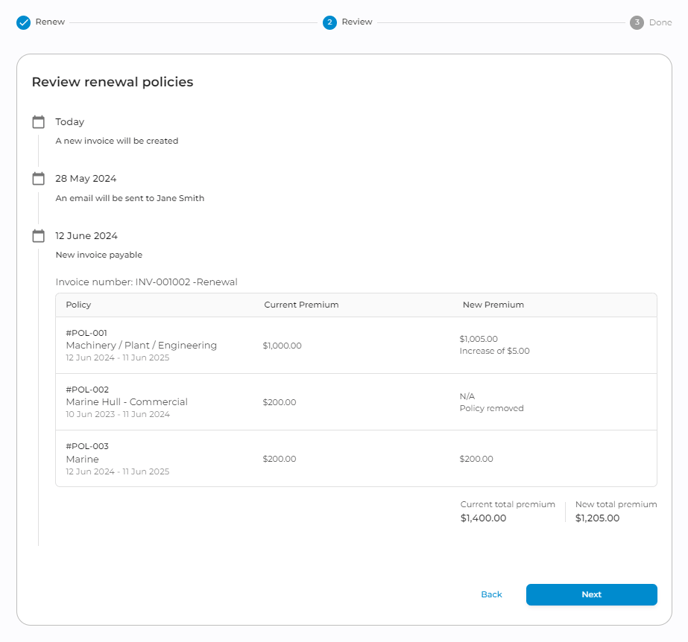The height and width of the screenshot is (642, 688).
Task: Click the calendar icon beside Today
Action: coord(39,122)
